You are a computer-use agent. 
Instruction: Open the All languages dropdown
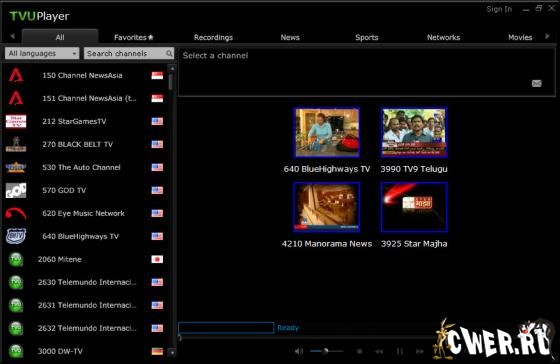tap(42, 53)
